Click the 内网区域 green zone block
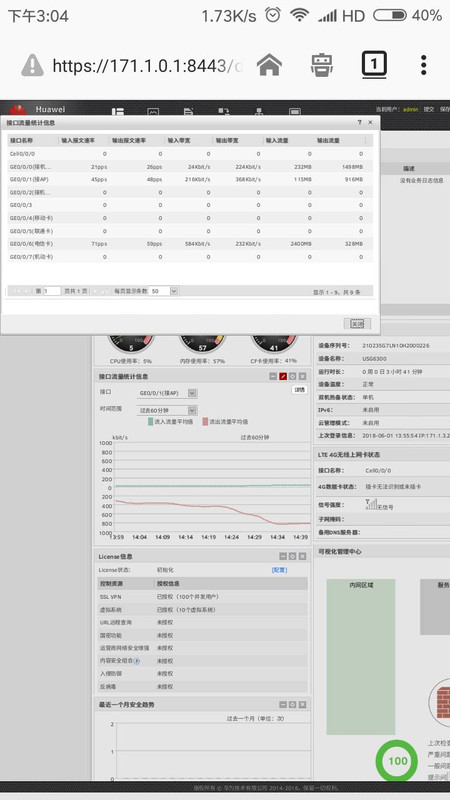The width and height of the screenshot is (450, 800). (361, 657)
